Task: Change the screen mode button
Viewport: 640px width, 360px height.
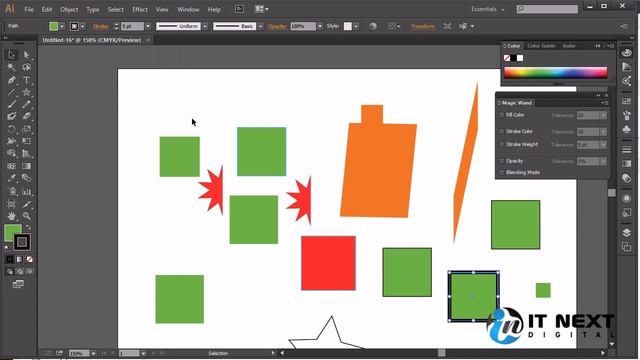Action: [18, 284]
